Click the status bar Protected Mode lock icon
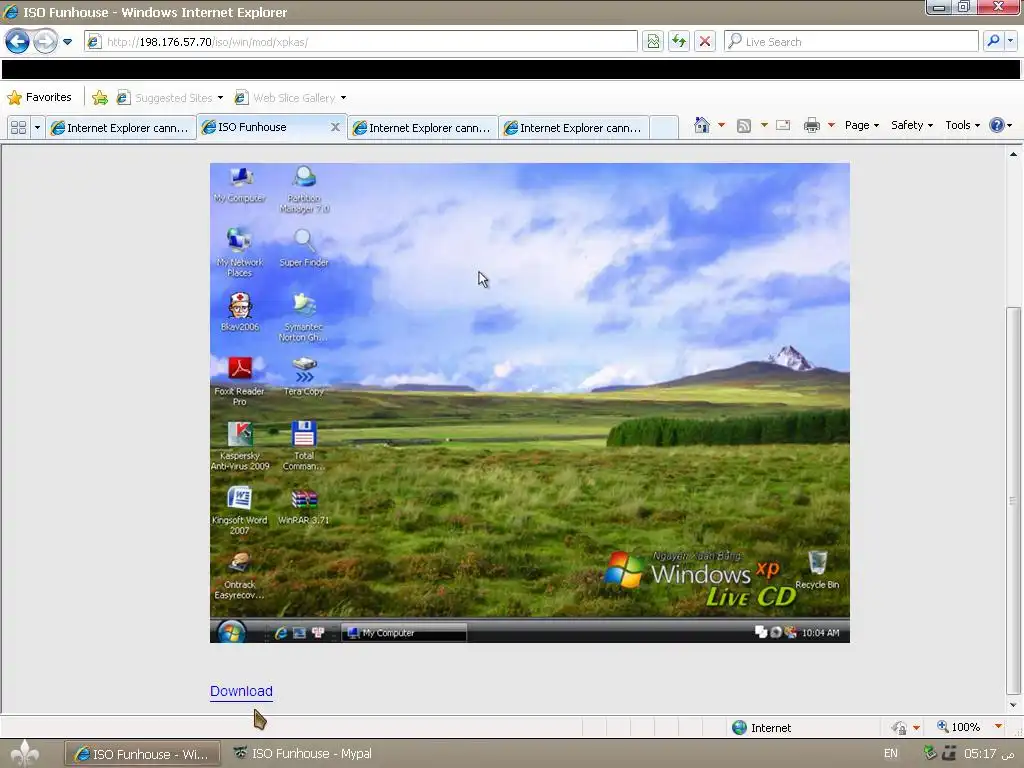 [899, 728]
